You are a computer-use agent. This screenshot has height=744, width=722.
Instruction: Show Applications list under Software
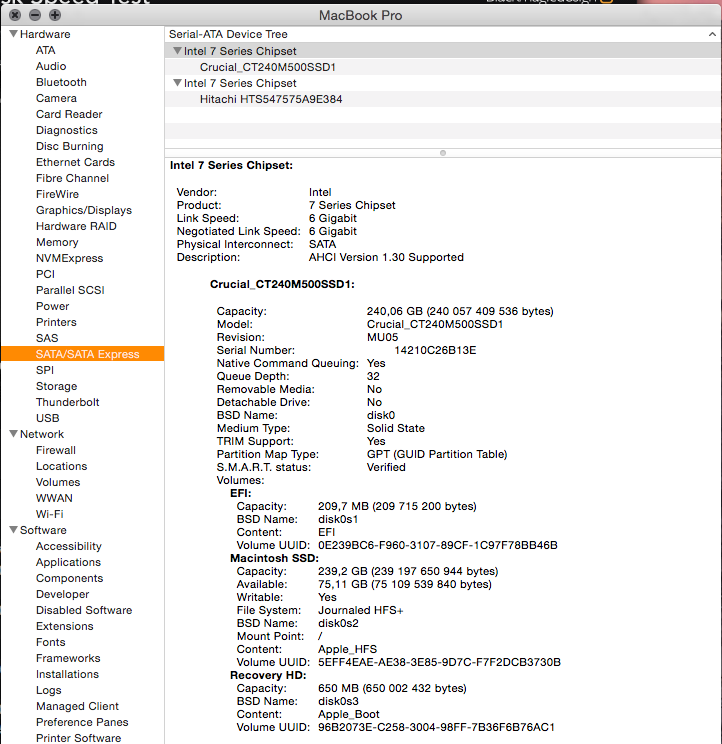(68, 562)
